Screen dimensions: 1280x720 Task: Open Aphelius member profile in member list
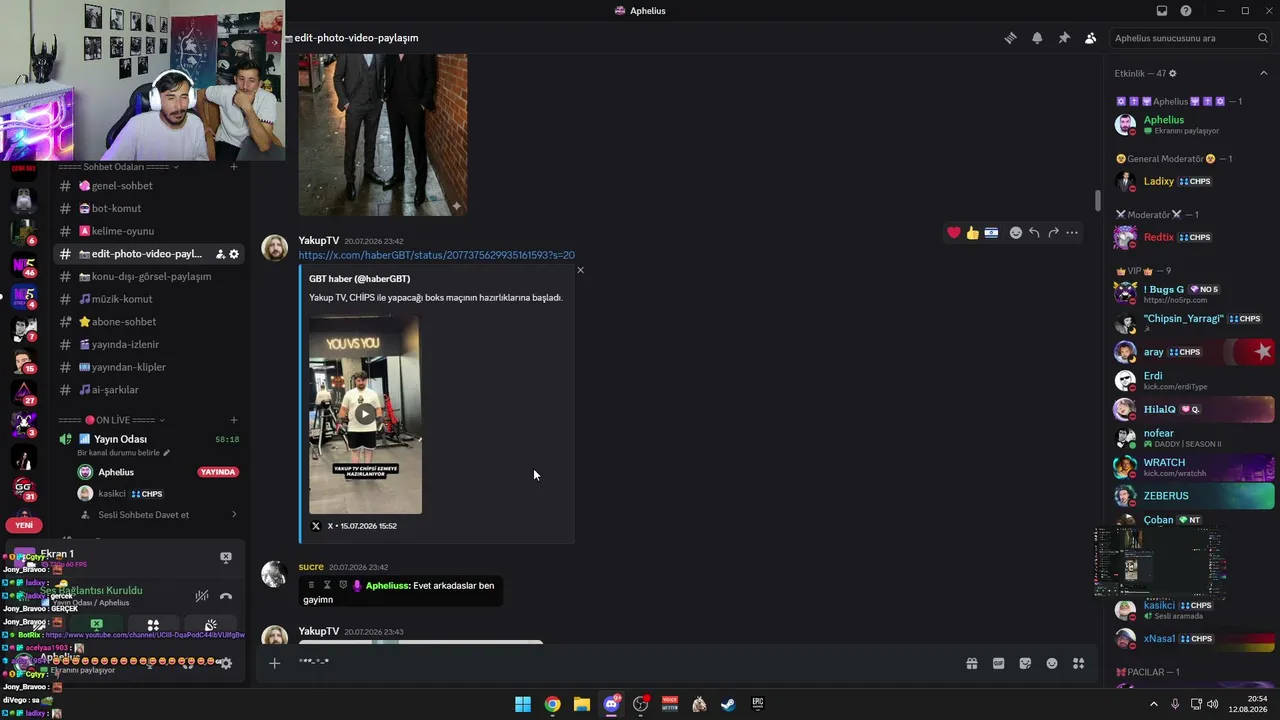tap(1194, 125)
